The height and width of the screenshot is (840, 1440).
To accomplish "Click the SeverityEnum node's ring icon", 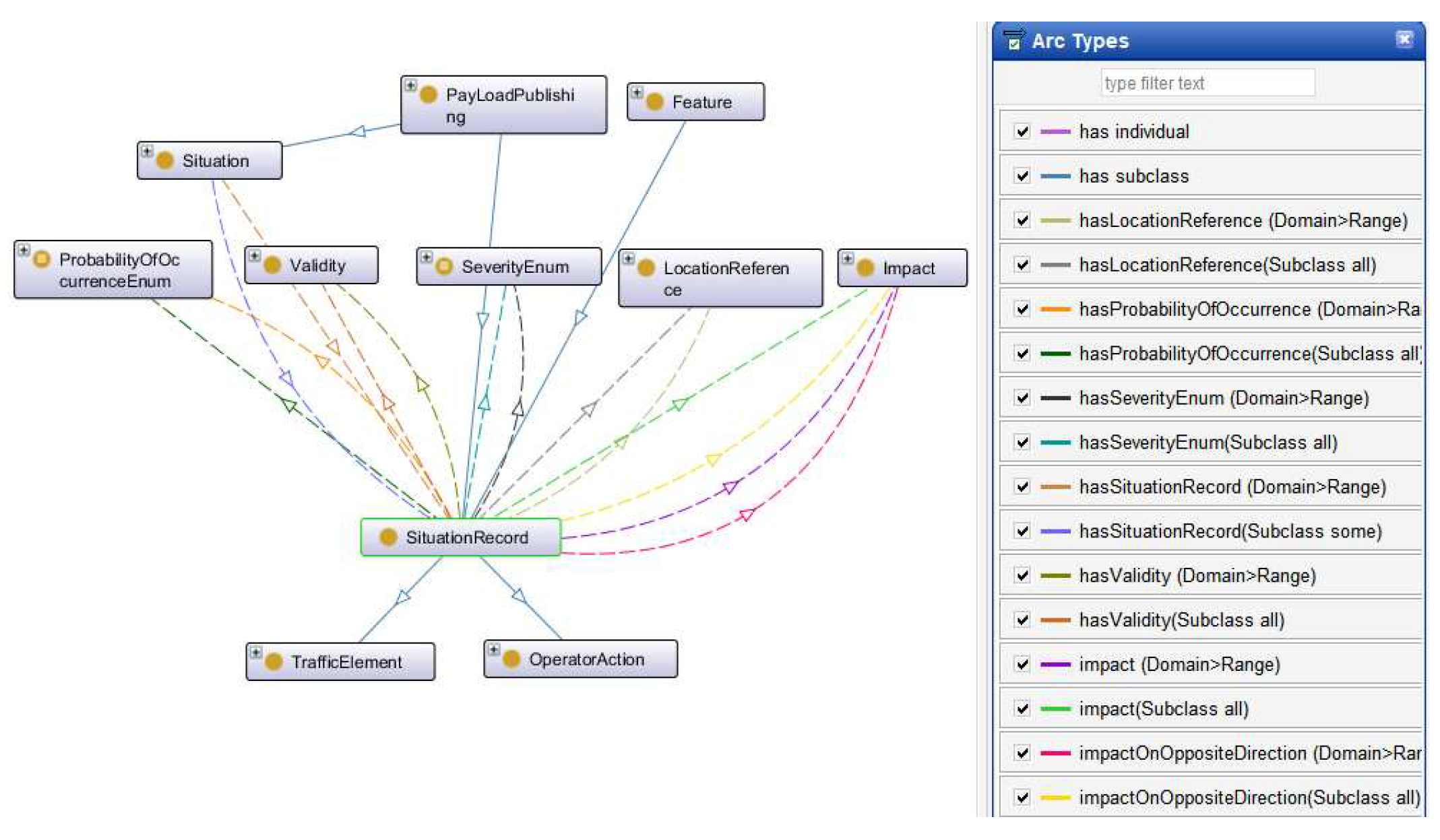I will [x=444, y=266].
